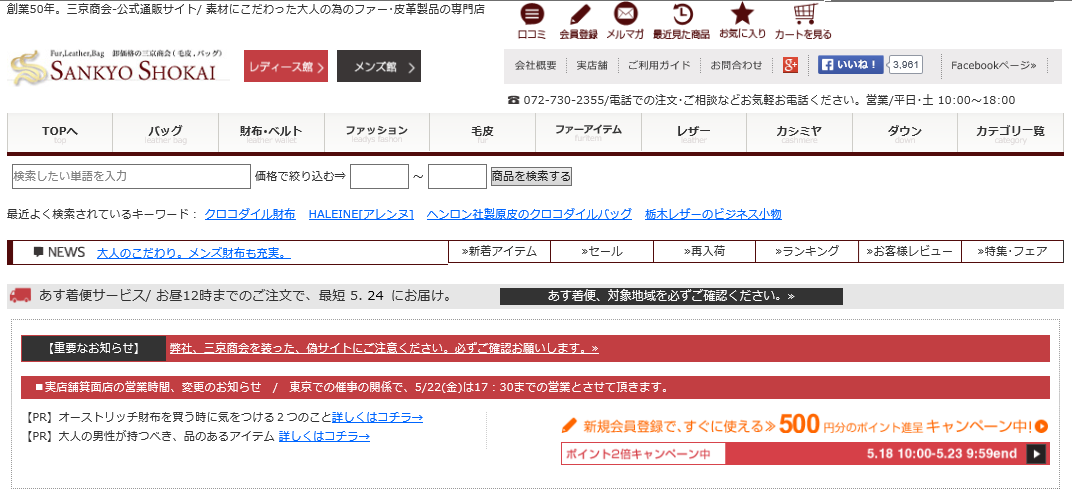
Task: Open ご利用ガイド link
Action: pyautogui.click(x=659, y=66)
